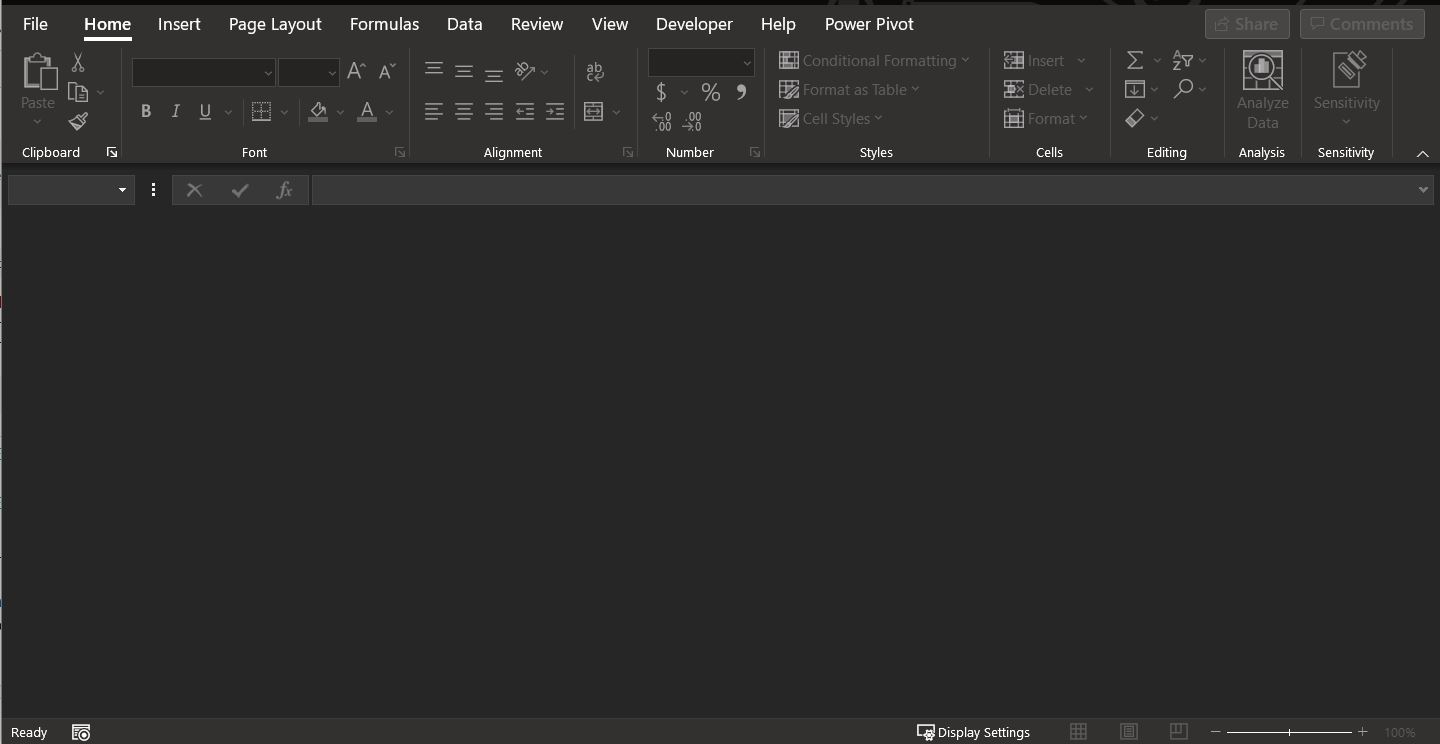Open Sort & Filter options
Viewport: 1440px width, 744px height.
tap(1183, 61)
